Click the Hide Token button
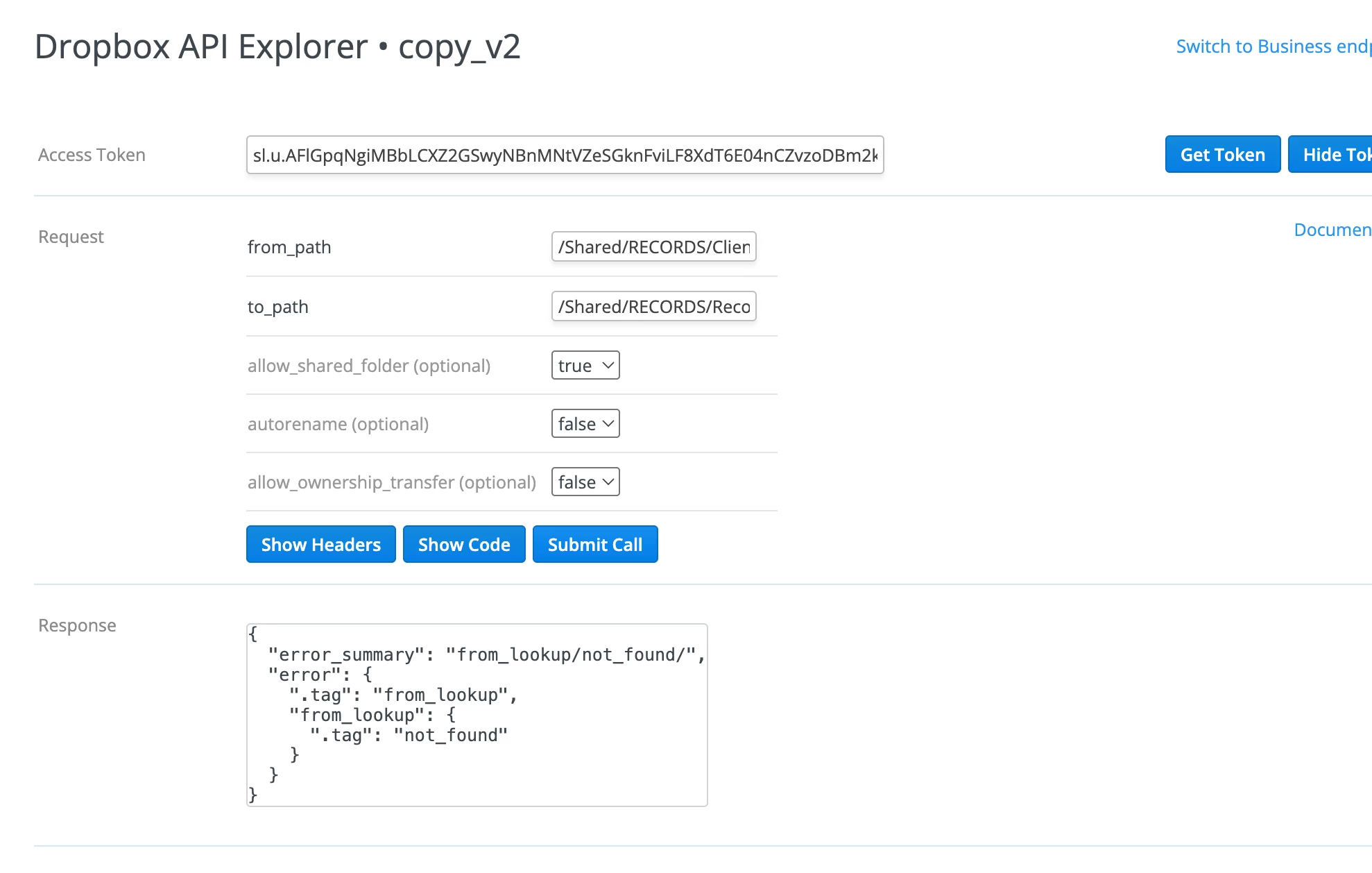The height and width of the screenshot is (873, 1372). [x=1330, y=155]
